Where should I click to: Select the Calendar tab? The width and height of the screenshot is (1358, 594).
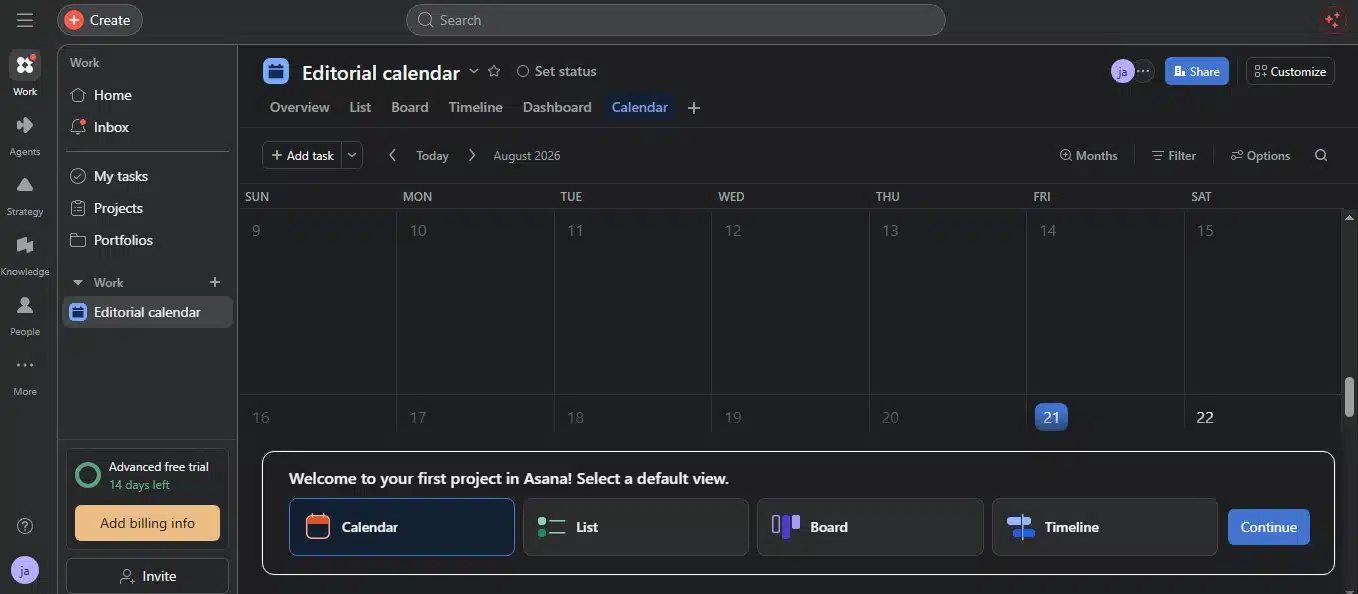tap(640, 107)
